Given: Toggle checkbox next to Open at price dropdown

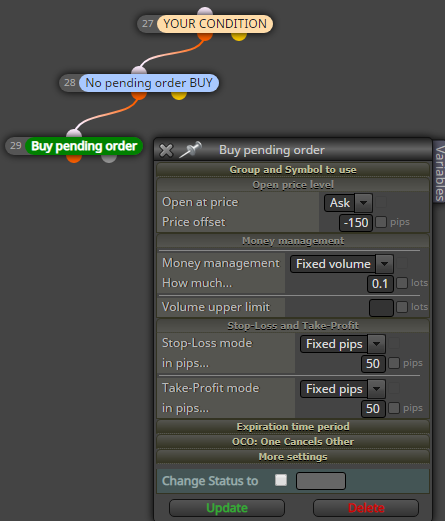Looking at the screenshot, I should click(x=381, y=202).
